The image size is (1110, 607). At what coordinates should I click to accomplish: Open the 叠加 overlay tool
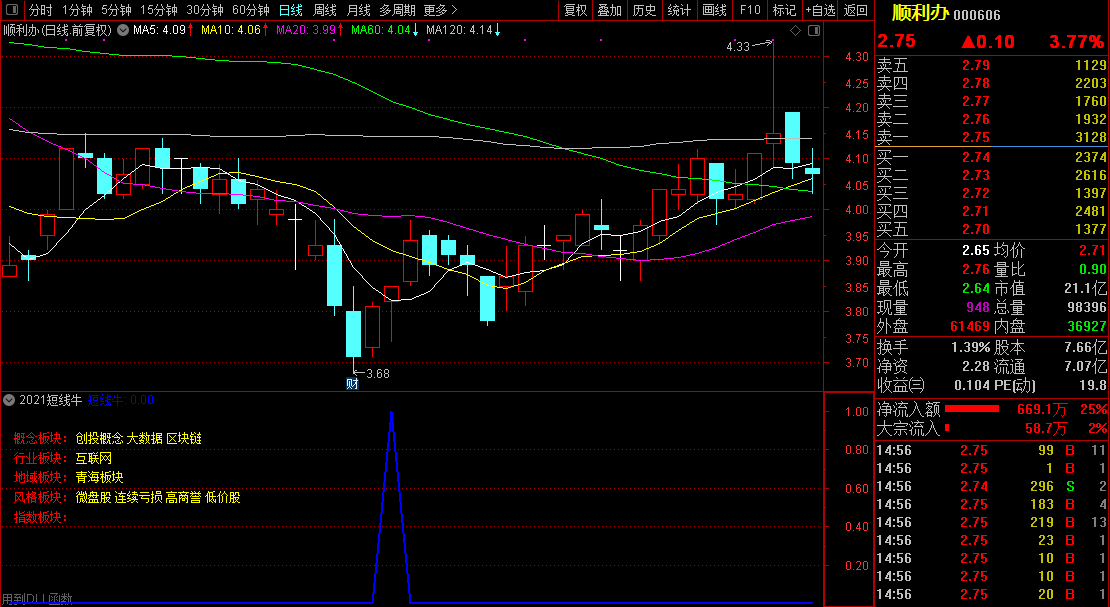point(610,10)
